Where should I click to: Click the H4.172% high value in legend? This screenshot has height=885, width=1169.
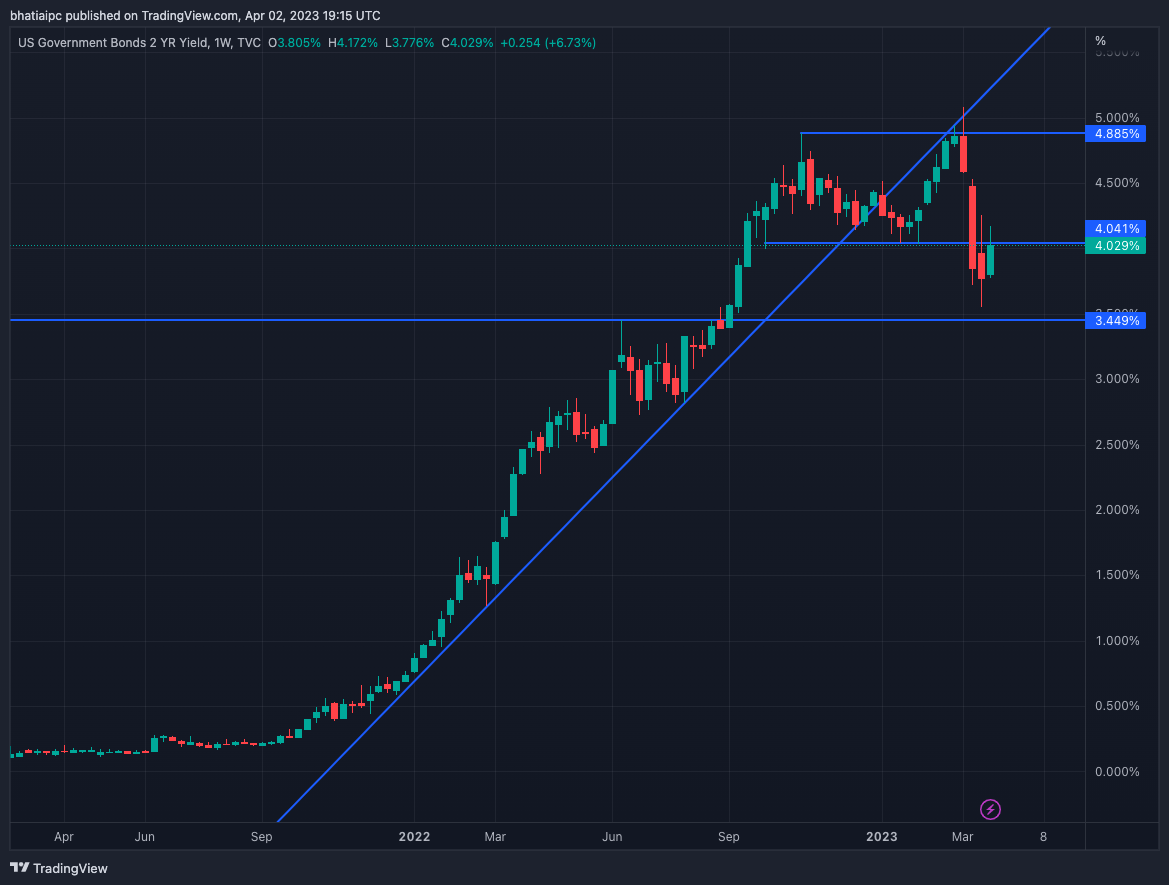click(352, 43)
